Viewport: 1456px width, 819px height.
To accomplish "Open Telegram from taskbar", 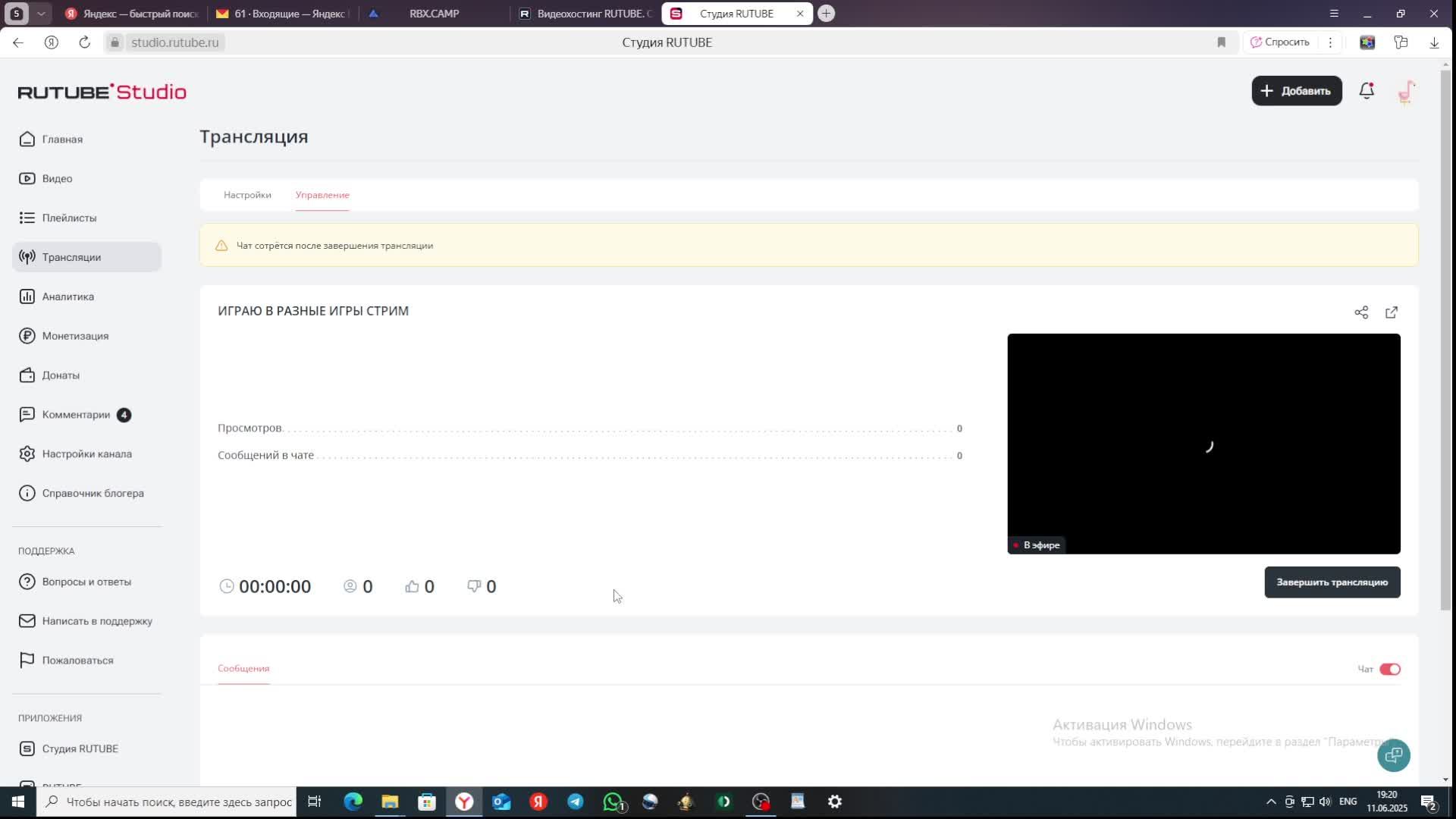I will click(x=575, y=802).
